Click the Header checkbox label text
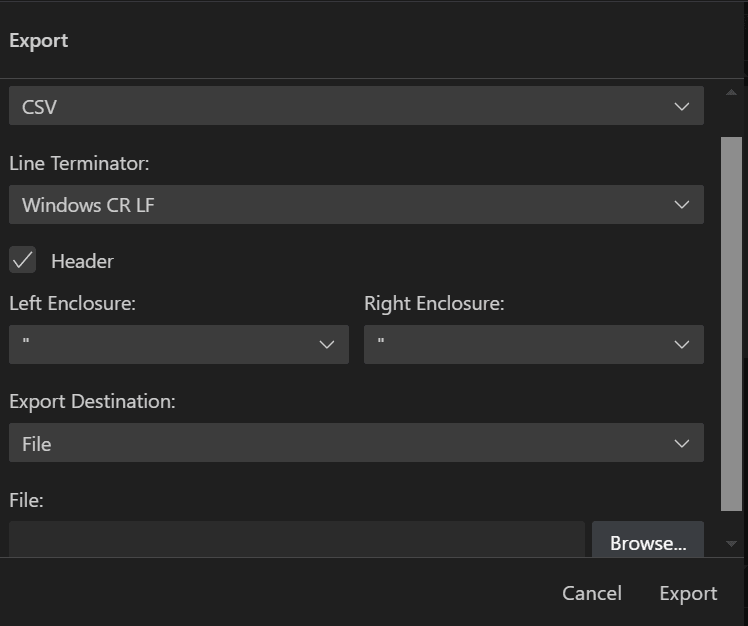 pyautogui.click(x=82, y=261)
